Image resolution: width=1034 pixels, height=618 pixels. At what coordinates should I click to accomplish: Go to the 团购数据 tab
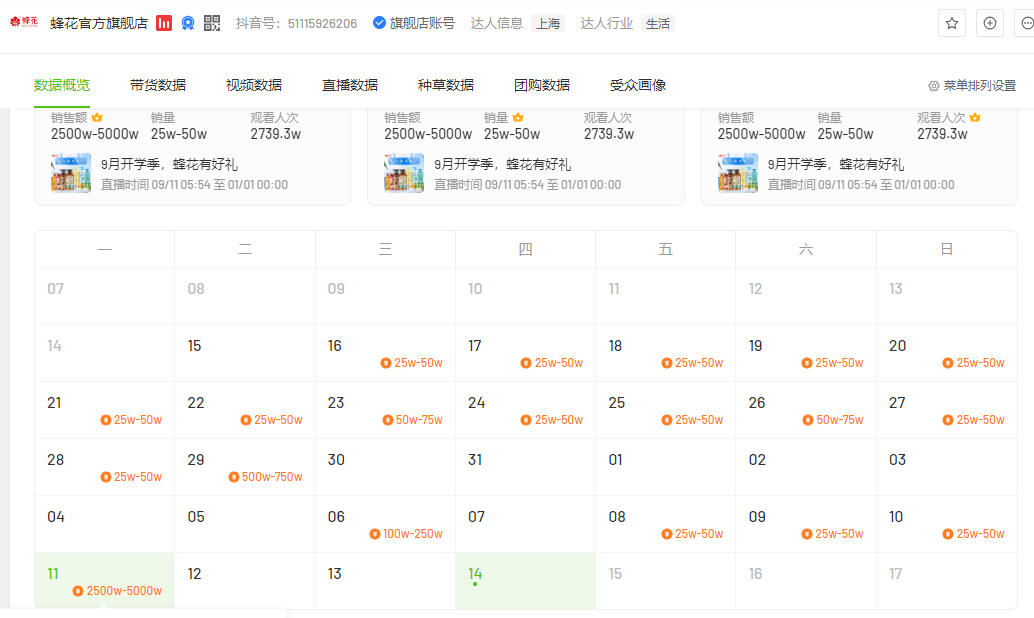[542, 85]
